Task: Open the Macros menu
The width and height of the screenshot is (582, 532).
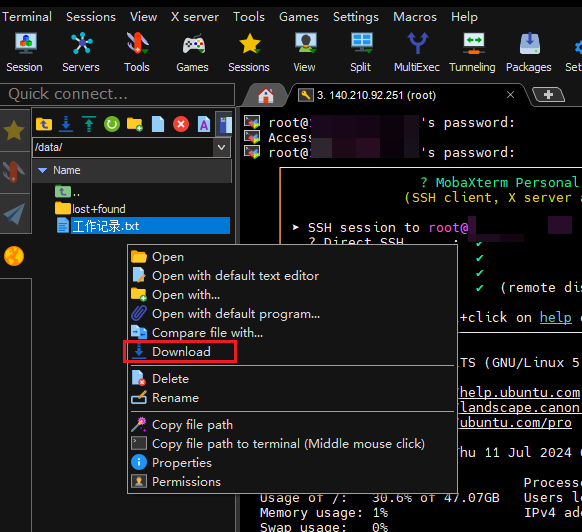Action: tap(415, 17)
